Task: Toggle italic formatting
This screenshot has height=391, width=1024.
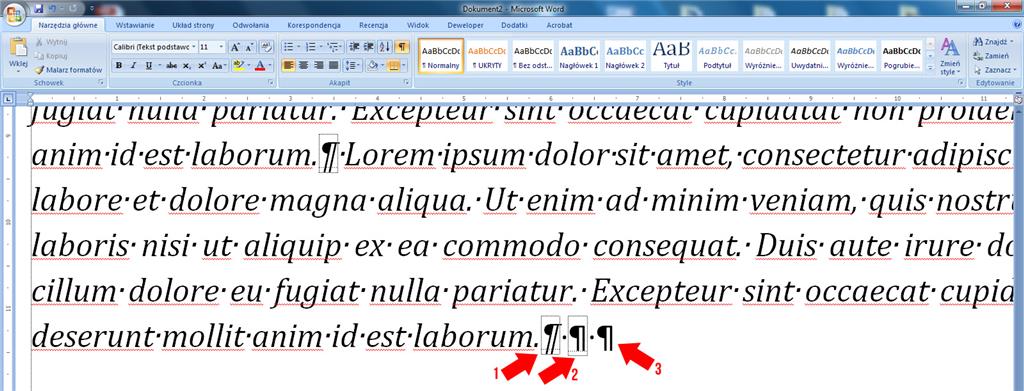Action: [134, 66]
